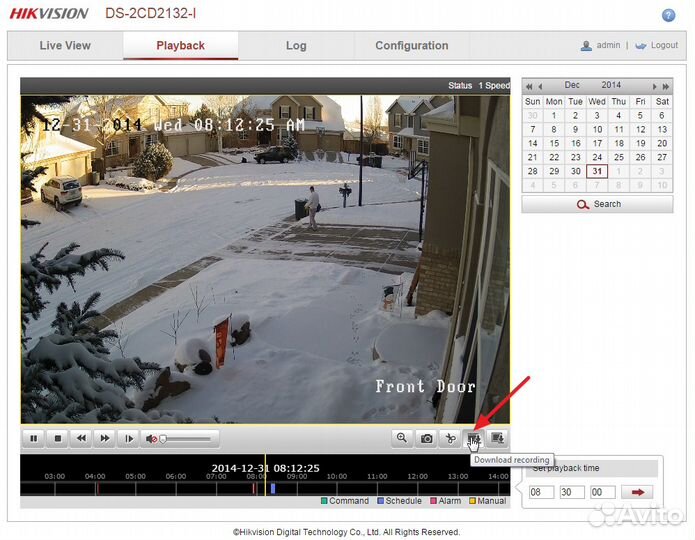The width and height of the screenshot is (695, 540).
Task: Mute the audio speaker icon
Action: pyautogui.click(x=152, y=438)
